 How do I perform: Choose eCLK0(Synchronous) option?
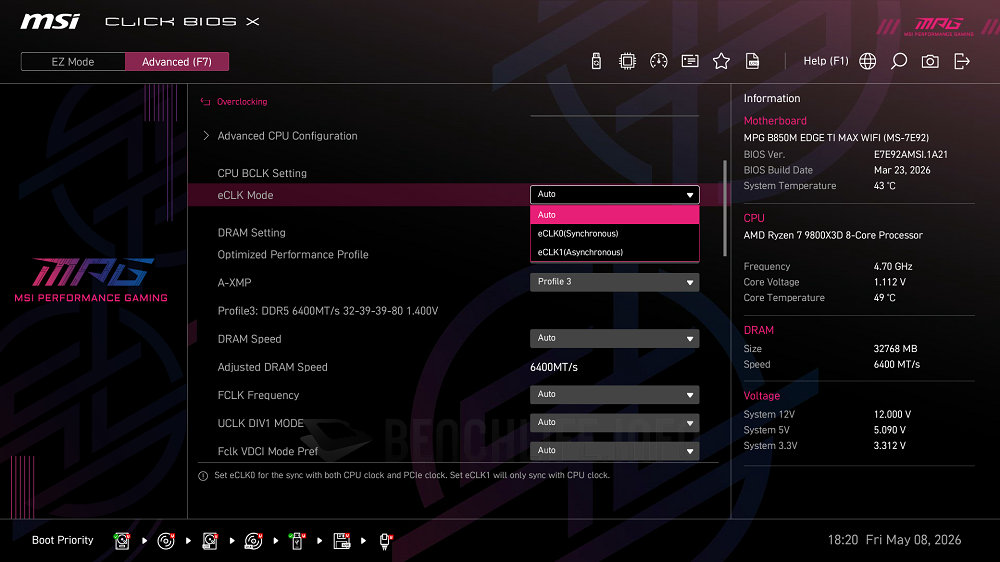point(615,233)
